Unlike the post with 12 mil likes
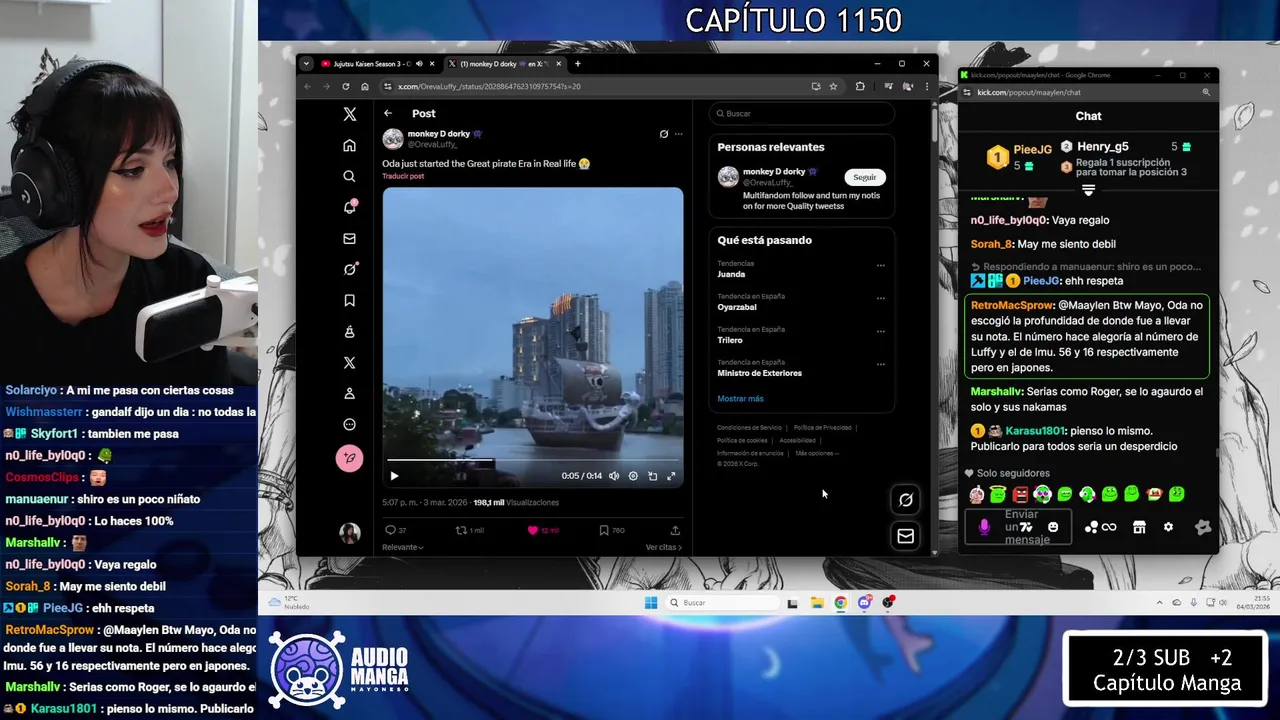This screenshot has width=1280, height=720. coord(543,530)
